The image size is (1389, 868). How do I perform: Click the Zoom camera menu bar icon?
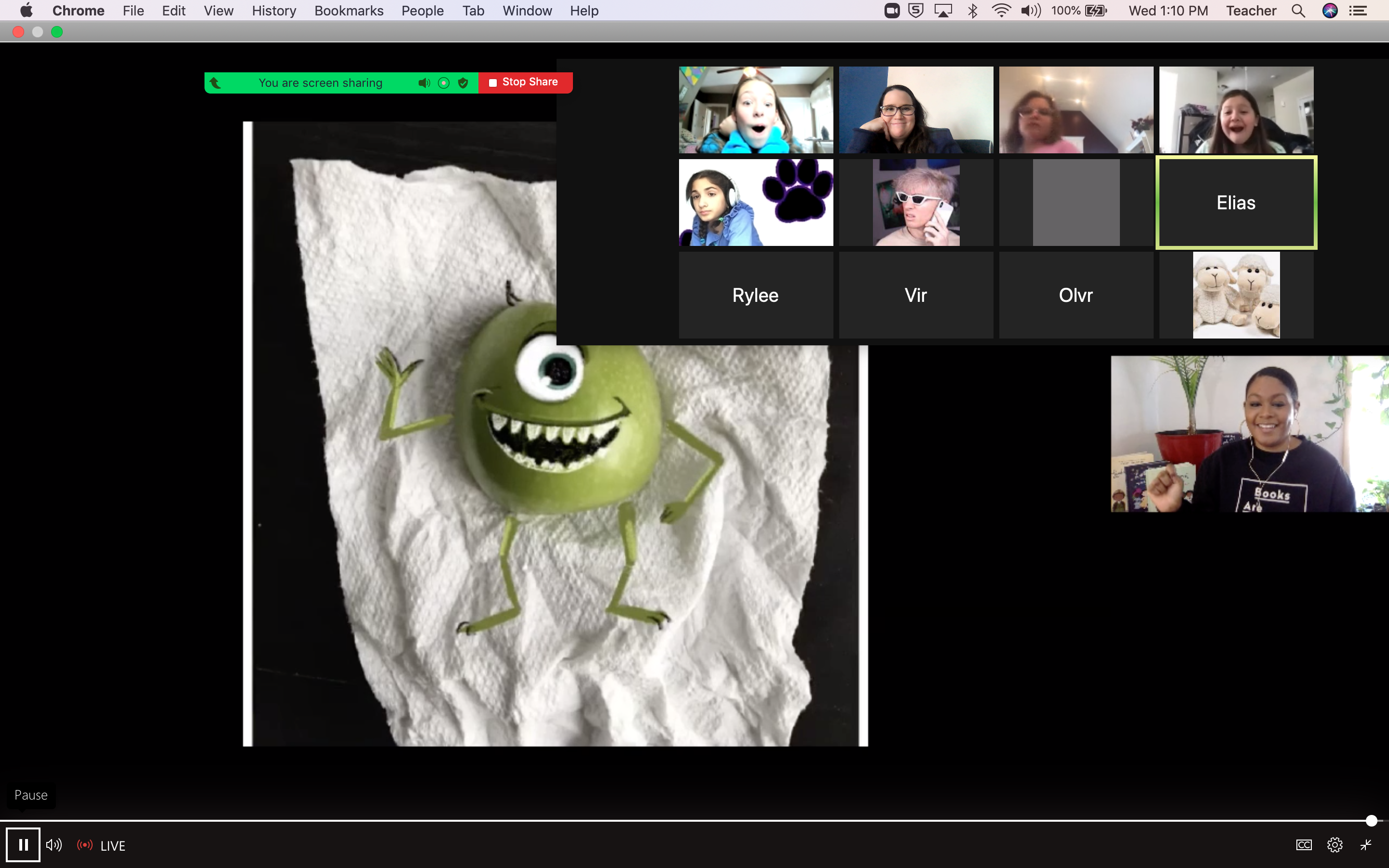[x=892, y=10]
